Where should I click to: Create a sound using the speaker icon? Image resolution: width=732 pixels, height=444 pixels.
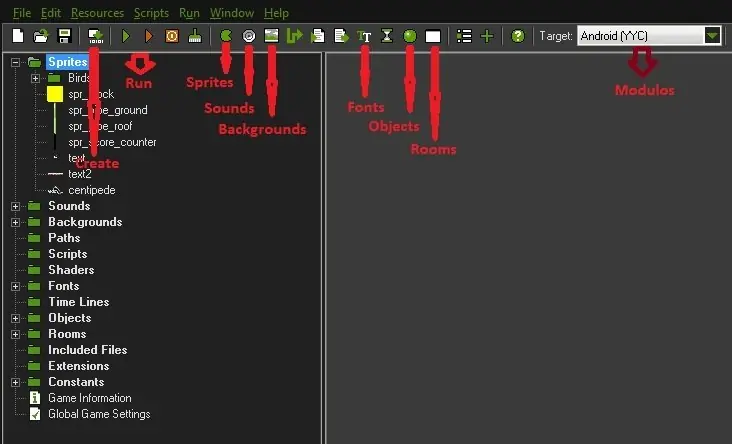[x=249, y=36]
